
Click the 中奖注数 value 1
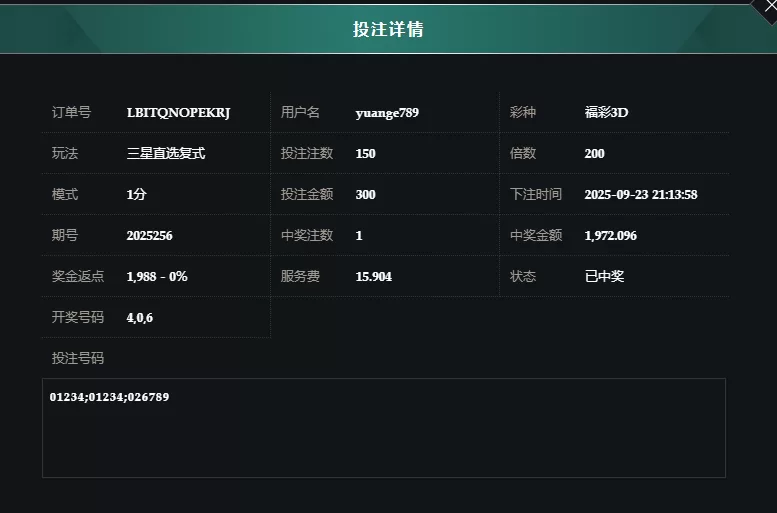(359, 235)
